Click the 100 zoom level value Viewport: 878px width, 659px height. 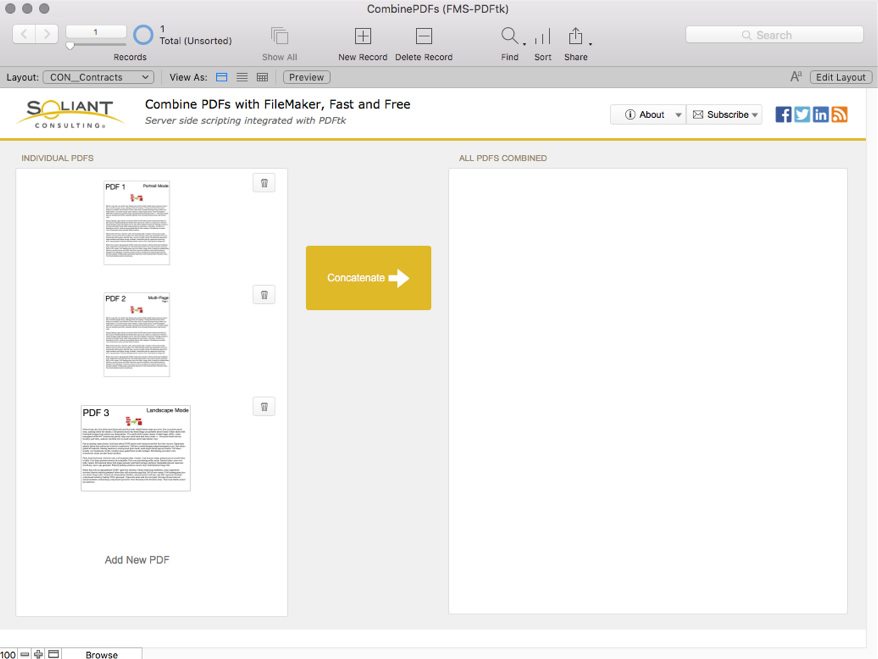click(8, 655)
